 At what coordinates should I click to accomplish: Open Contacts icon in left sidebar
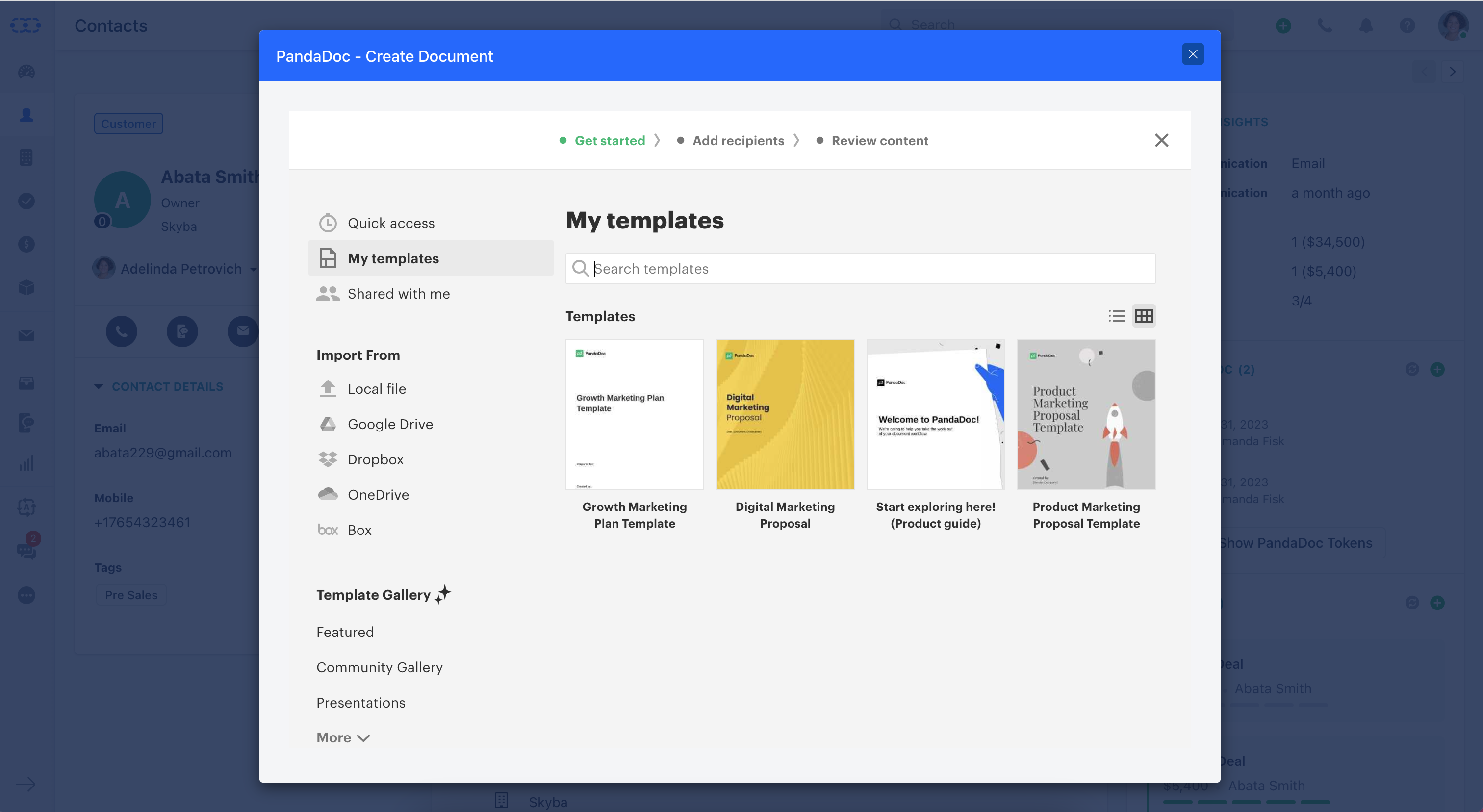(26, 115)
